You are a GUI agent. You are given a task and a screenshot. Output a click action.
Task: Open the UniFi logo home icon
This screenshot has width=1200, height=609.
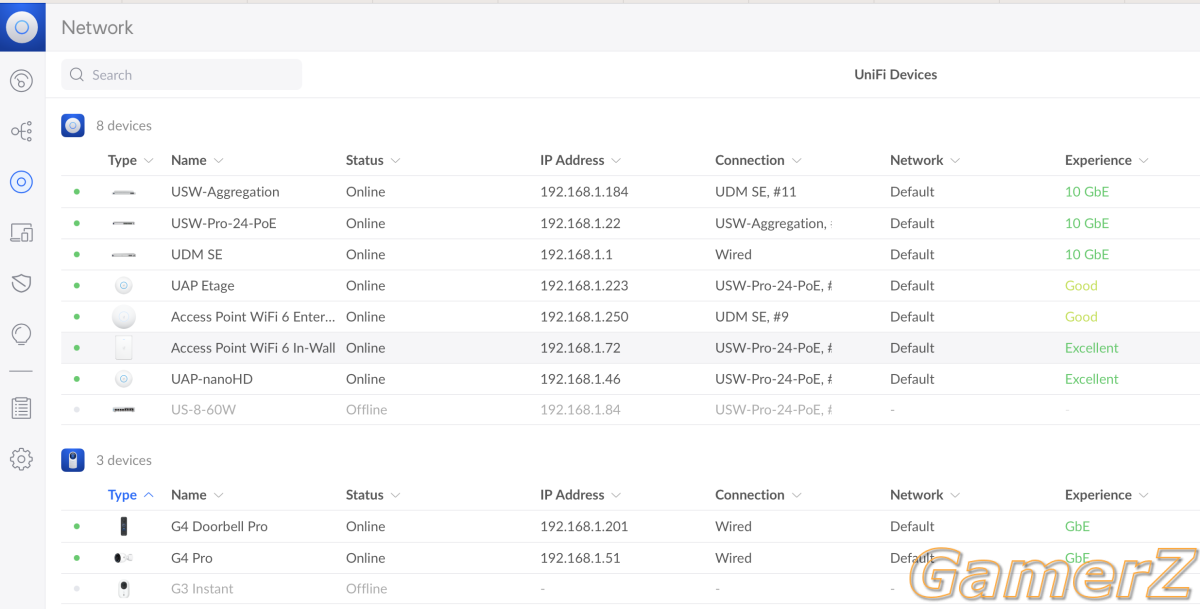[22, 28]
